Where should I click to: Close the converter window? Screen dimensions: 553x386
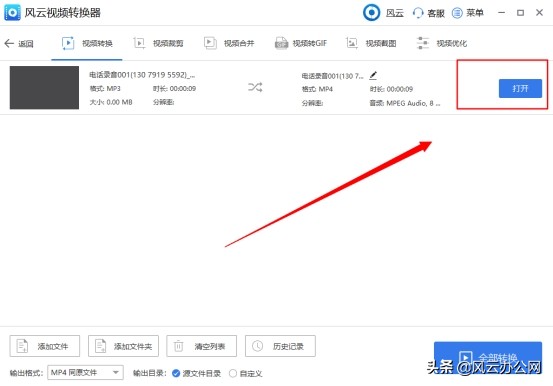539,13
